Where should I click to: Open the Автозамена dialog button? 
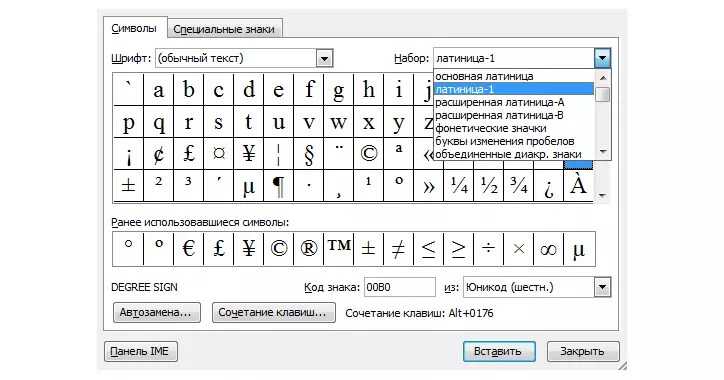pos(156,313)
